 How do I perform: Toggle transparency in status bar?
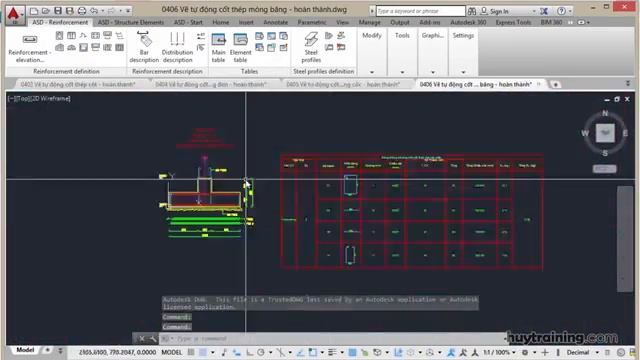pos(352,352)
